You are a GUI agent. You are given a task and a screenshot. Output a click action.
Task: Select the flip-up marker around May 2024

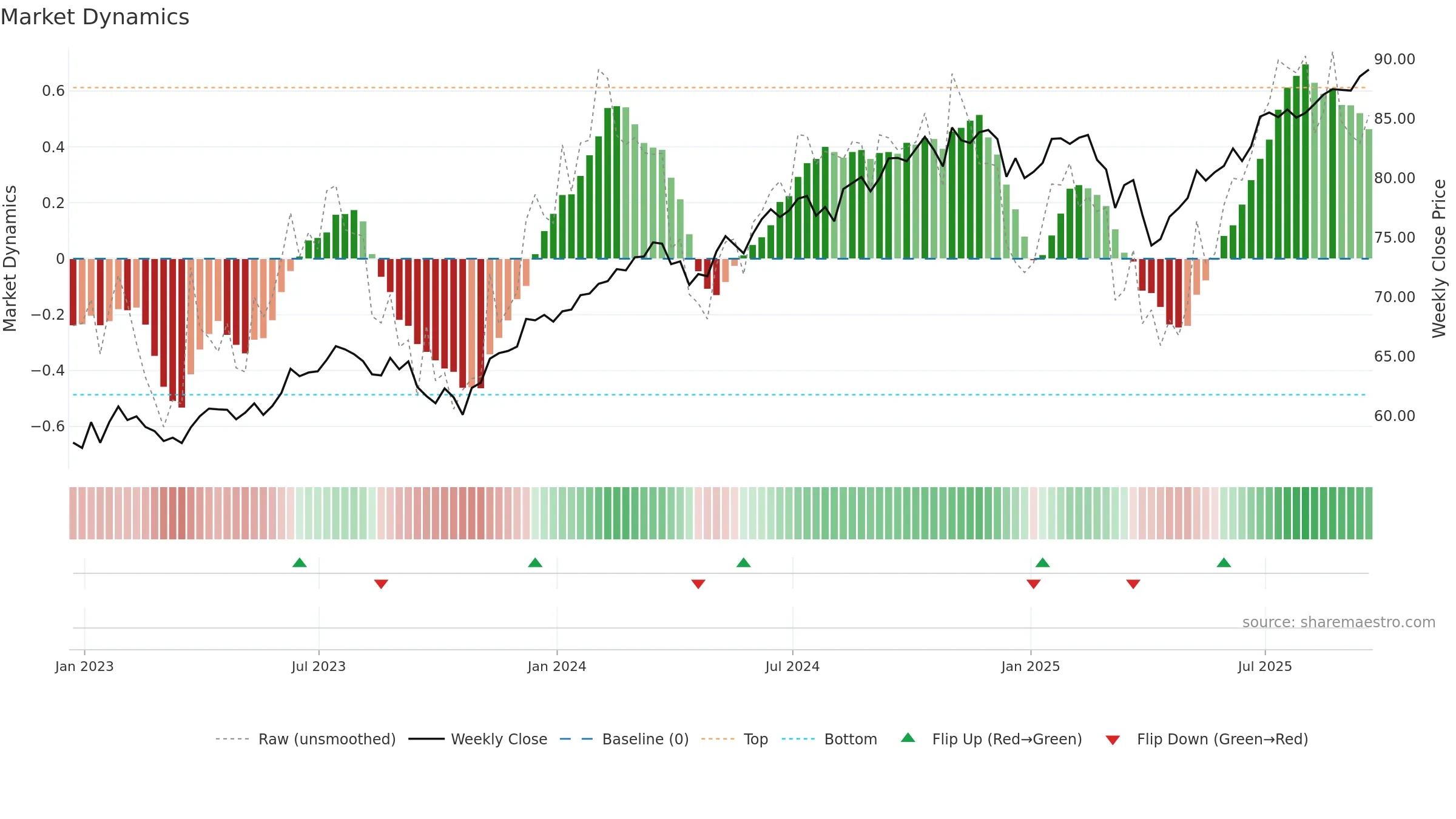[x=744, y=562]
